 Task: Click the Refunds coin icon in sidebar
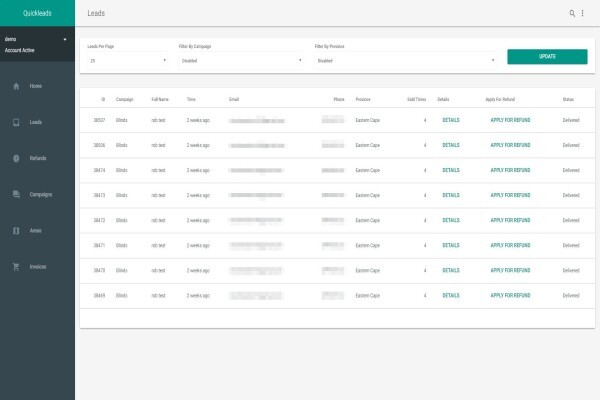(x=16, y=158)
